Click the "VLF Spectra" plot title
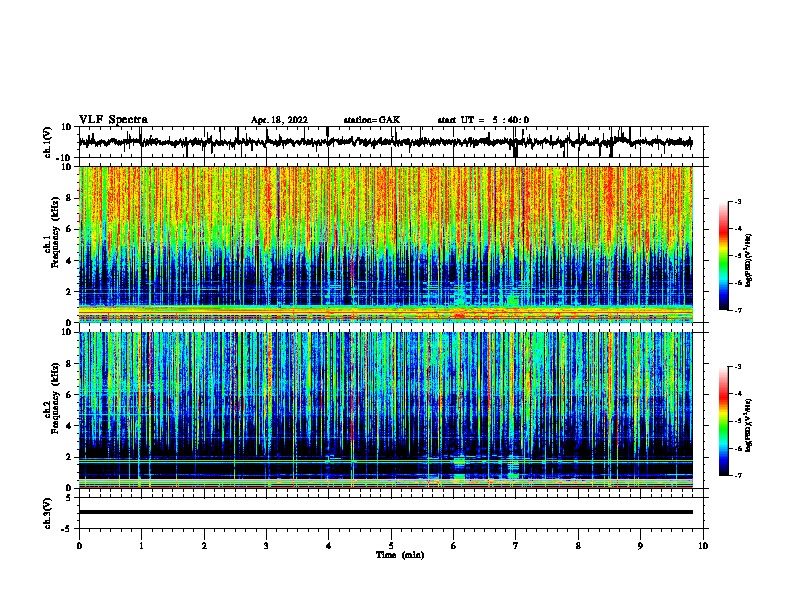792x612 pixels. pyautogui.click(x=113, y=120)
